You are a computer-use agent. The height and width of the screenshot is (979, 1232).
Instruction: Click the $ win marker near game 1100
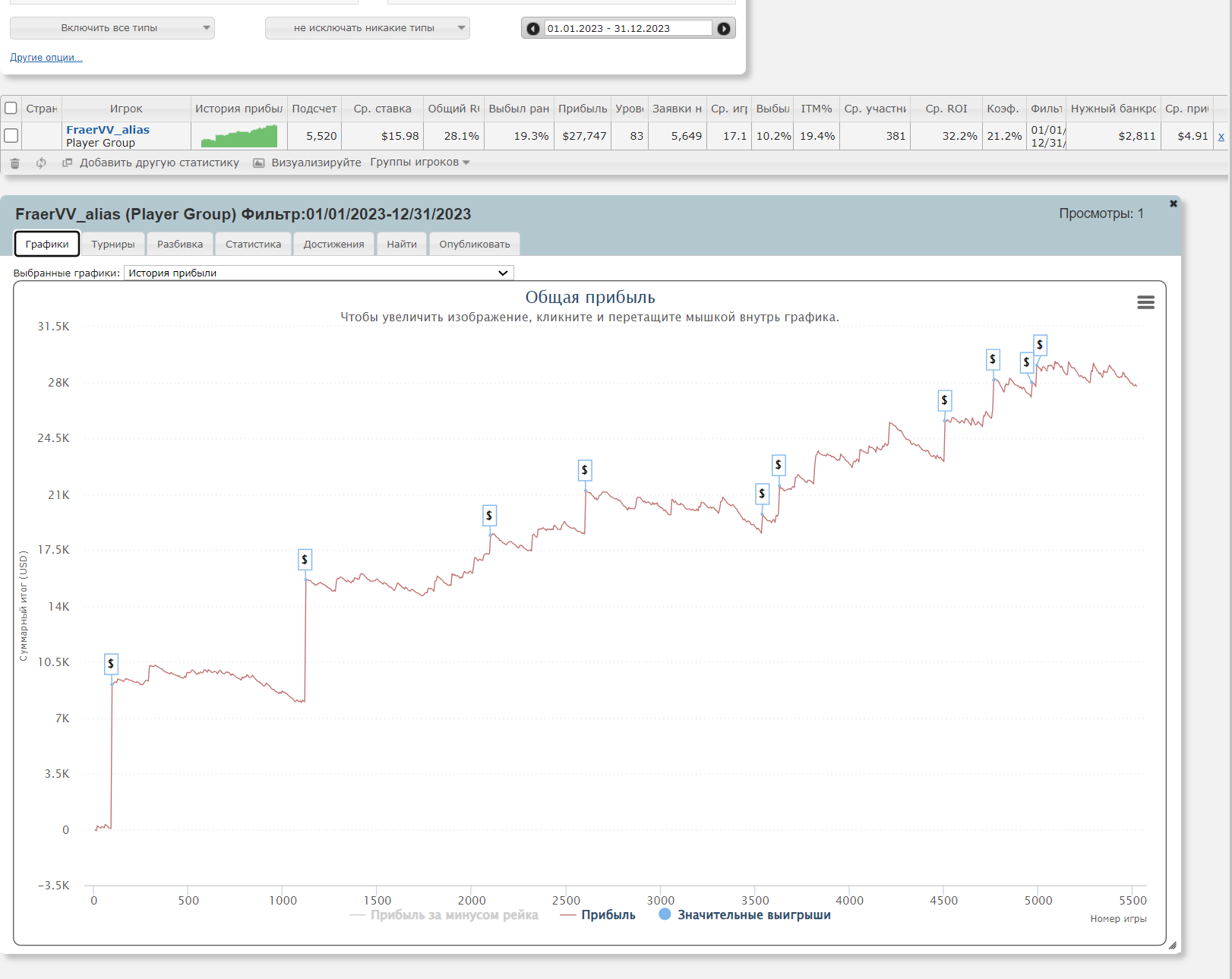305,560
